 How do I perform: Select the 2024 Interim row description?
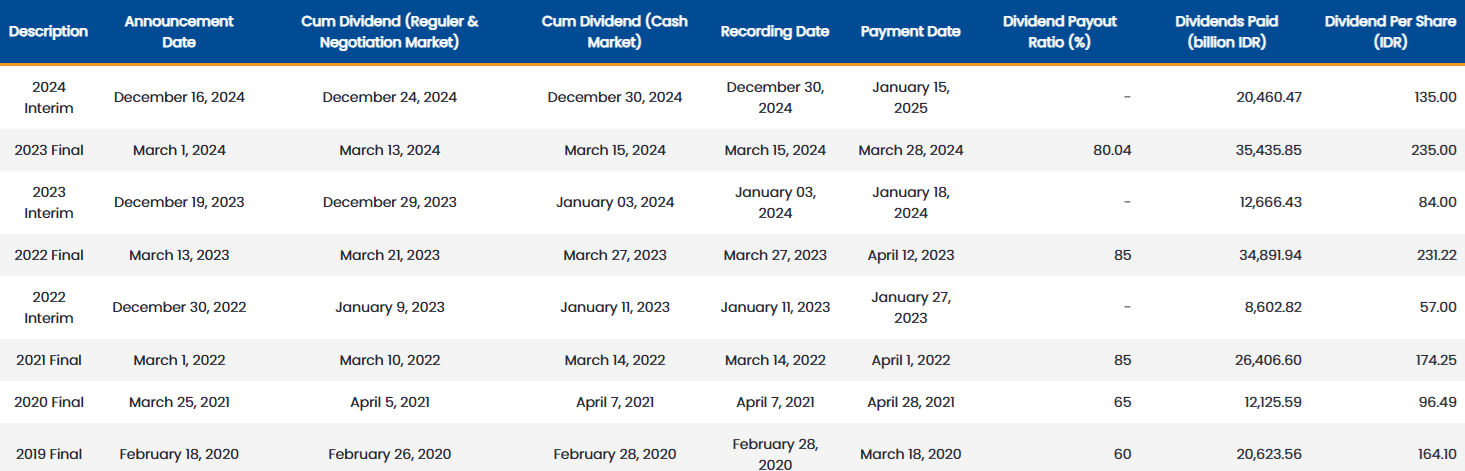coord(49,97)
